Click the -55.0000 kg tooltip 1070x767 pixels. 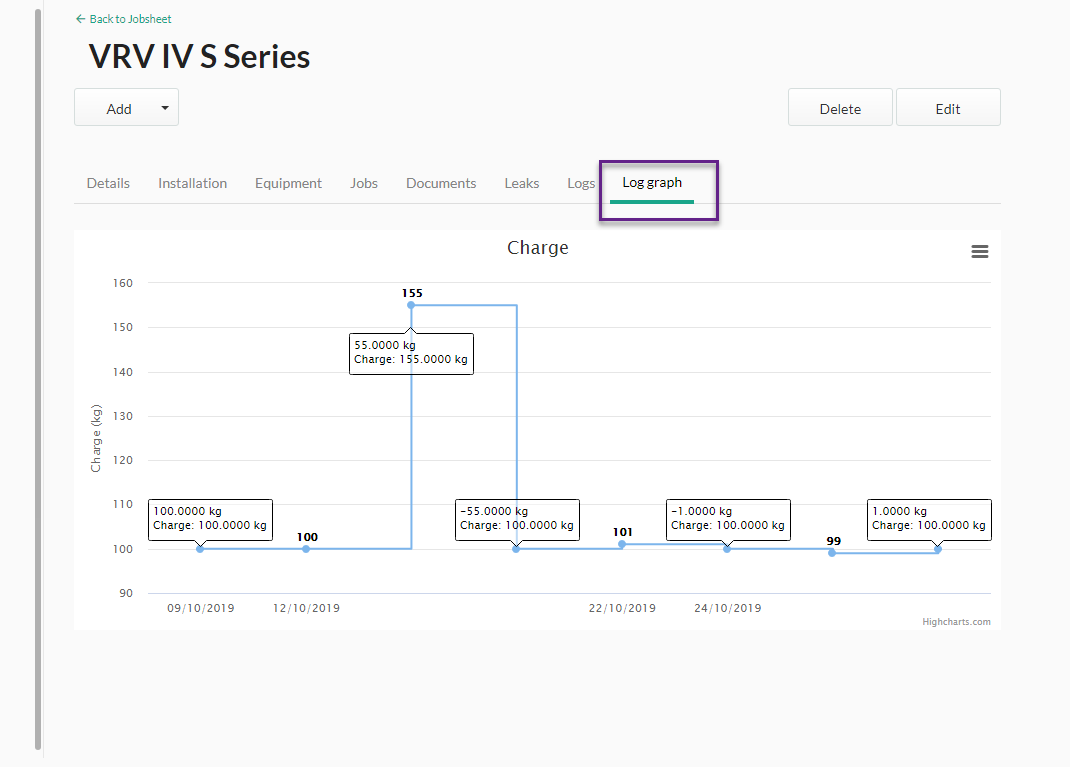517,519
